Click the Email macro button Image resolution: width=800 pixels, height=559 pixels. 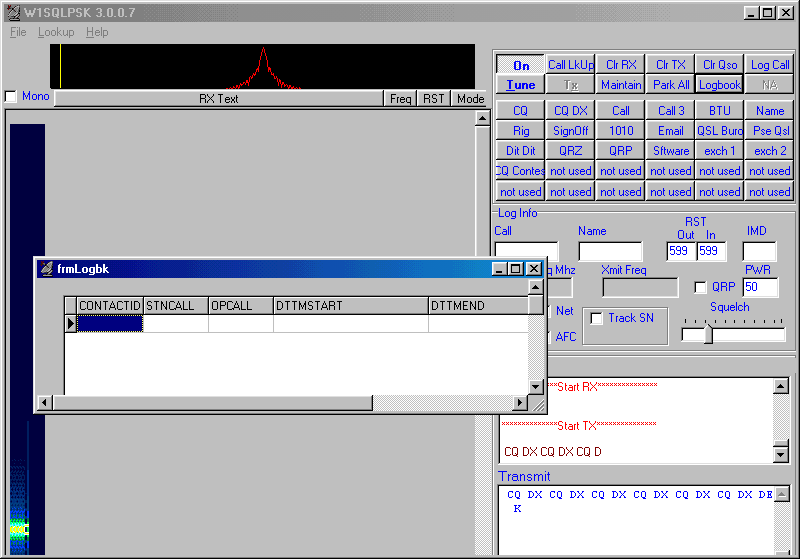point(670,131)
